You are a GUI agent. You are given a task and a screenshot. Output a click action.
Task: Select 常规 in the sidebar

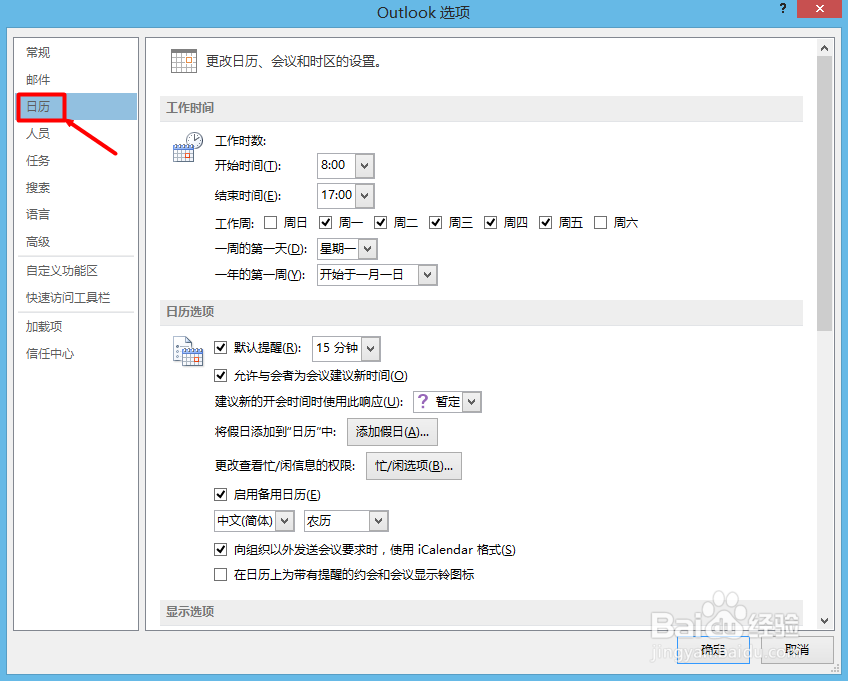75,52
